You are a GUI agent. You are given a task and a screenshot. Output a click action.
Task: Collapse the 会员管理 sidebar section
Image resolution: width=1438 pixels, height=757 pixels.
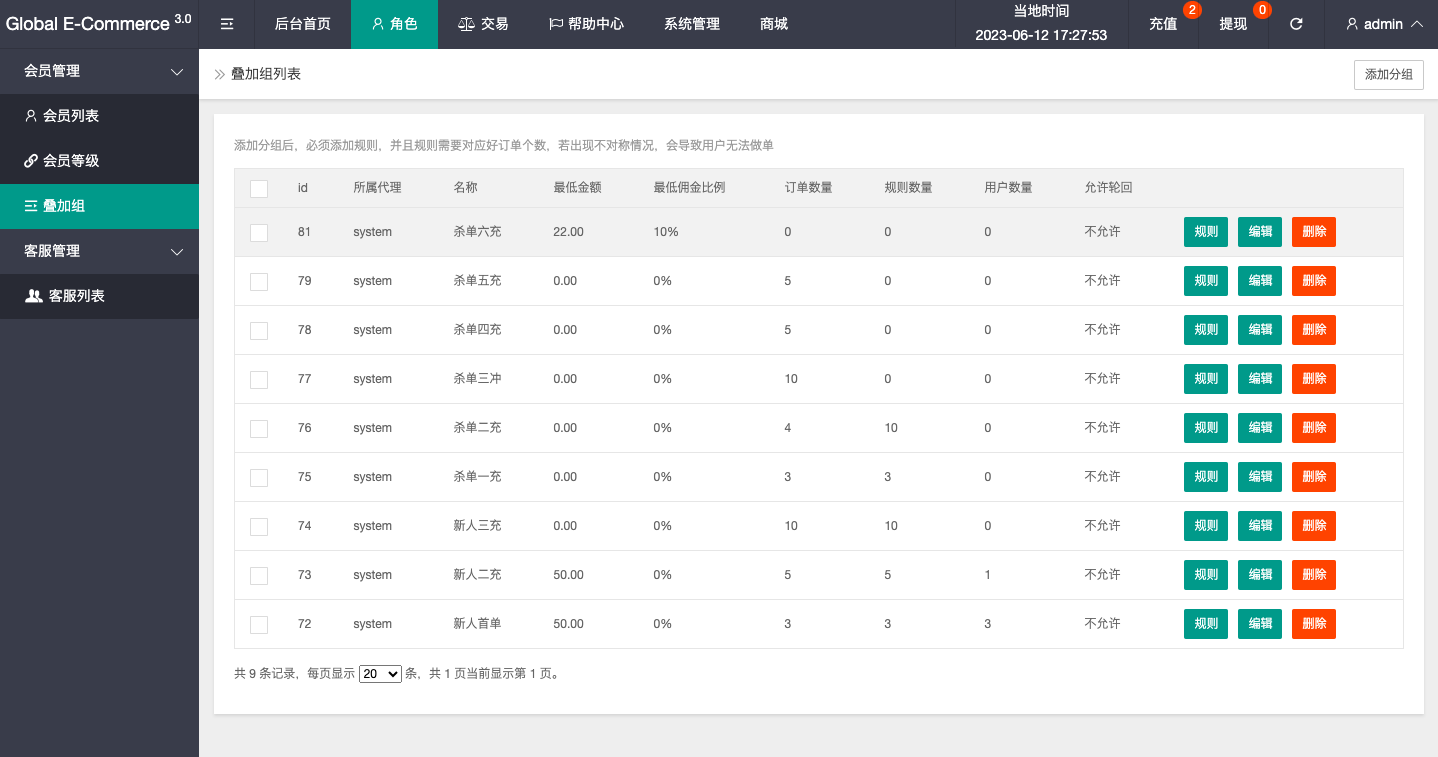coord(99,71)
